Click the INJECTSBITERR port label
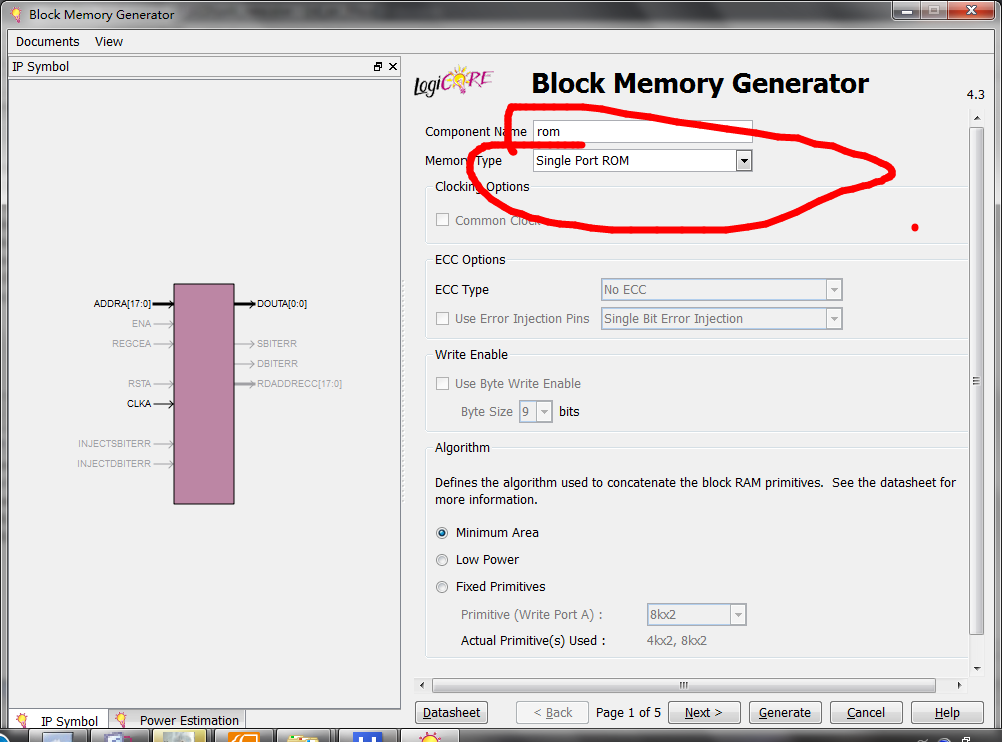This screenshot has width=1002, height=742. tap(114, 443)
